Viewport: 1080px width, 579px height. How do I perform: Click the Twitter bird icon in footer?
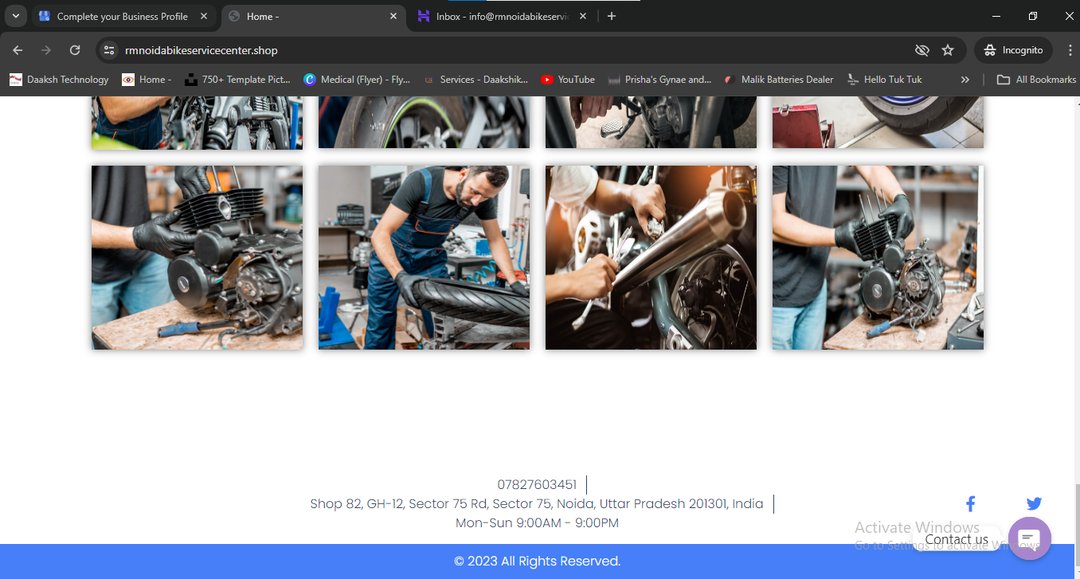[x=1033, y=504]
